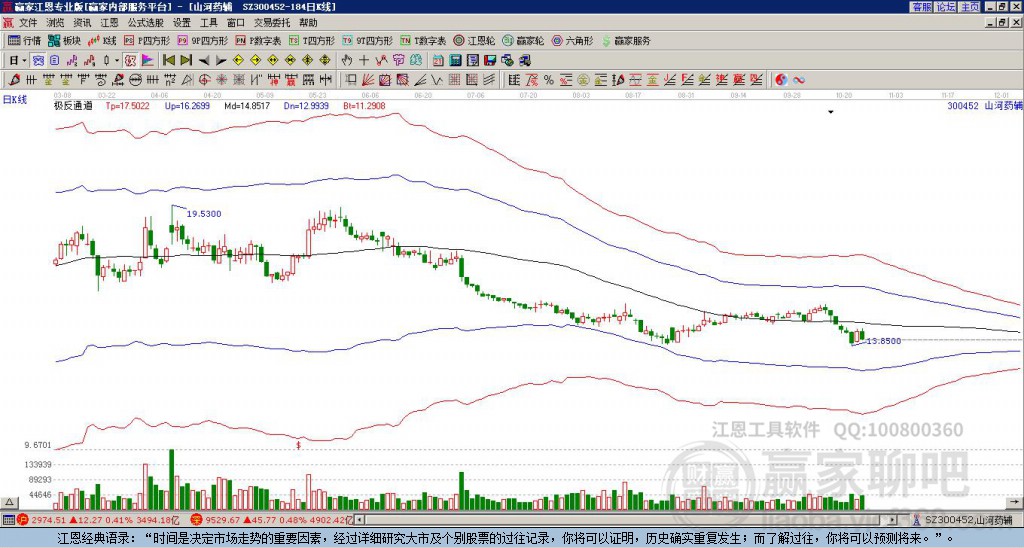1024x548 pixels.
Task: Click the Shanghai index 2974.51 status entry
Action: pos(98,520)
